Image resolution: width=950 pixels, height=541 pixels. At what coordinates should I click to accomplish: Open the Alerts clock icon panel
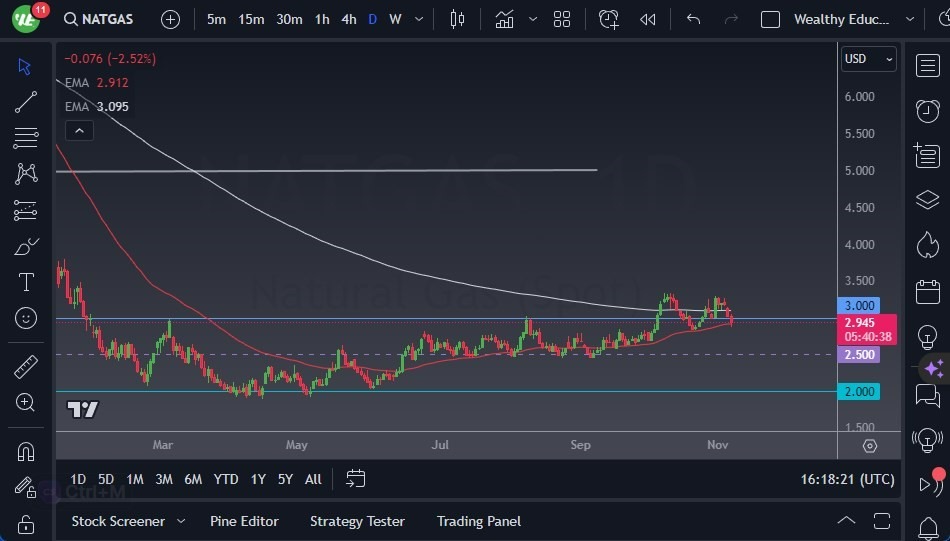coord(927,110)
